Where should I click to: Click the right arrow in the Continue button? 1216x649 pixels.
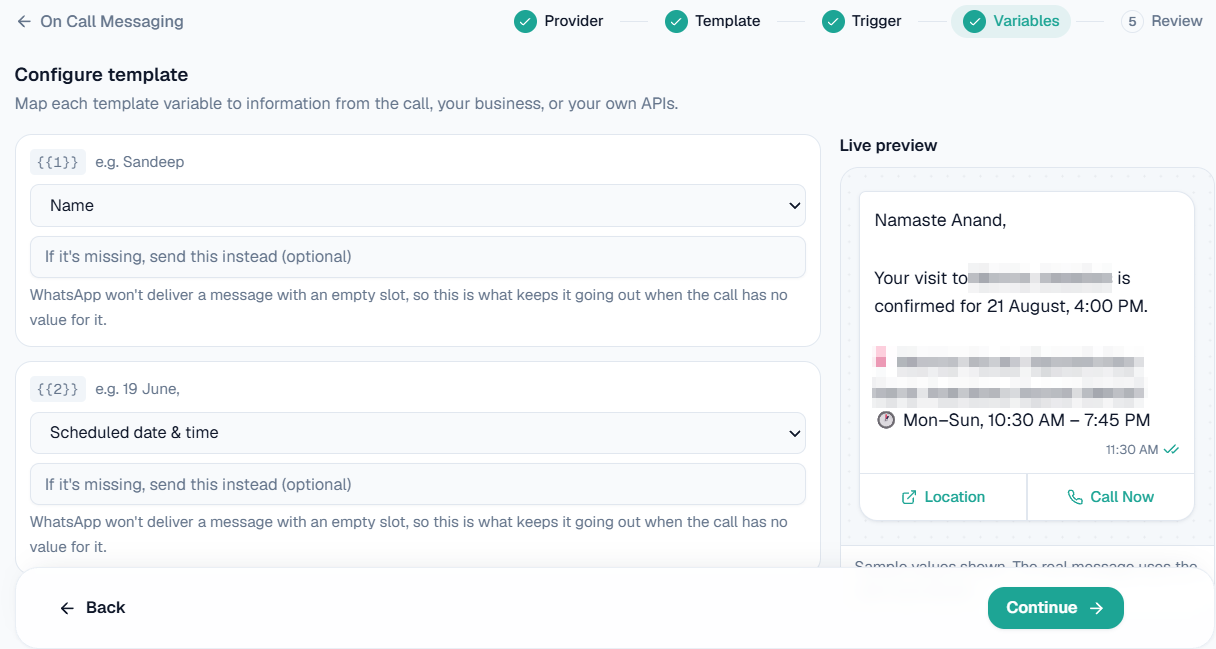[1096, 608]
